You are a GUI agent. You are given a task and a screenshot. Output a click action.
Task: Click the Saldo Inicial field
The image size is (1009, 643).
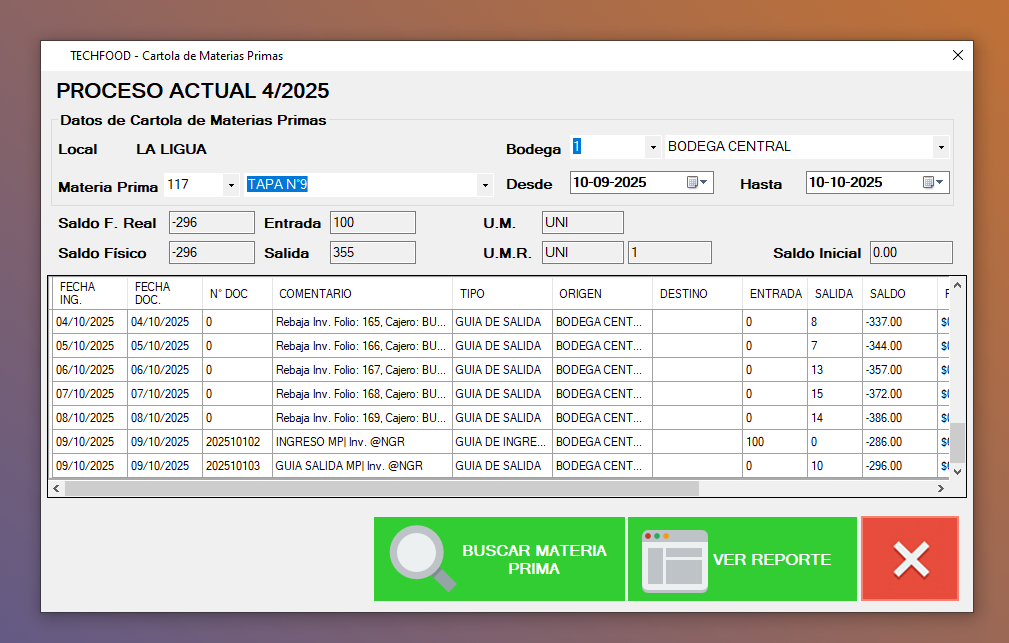click(910, 253)
